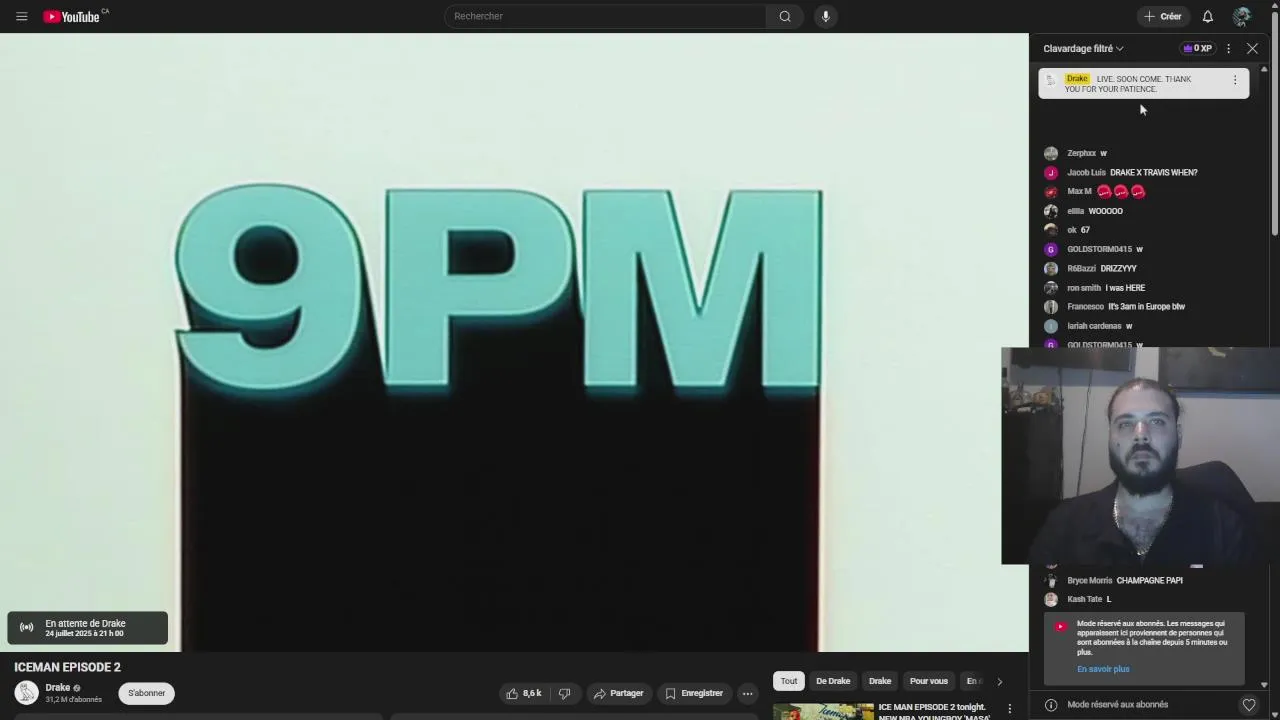Subscribe with S'abonner button
The image size is (1280, 720).
pyautogui.click(x=146, y=693)
